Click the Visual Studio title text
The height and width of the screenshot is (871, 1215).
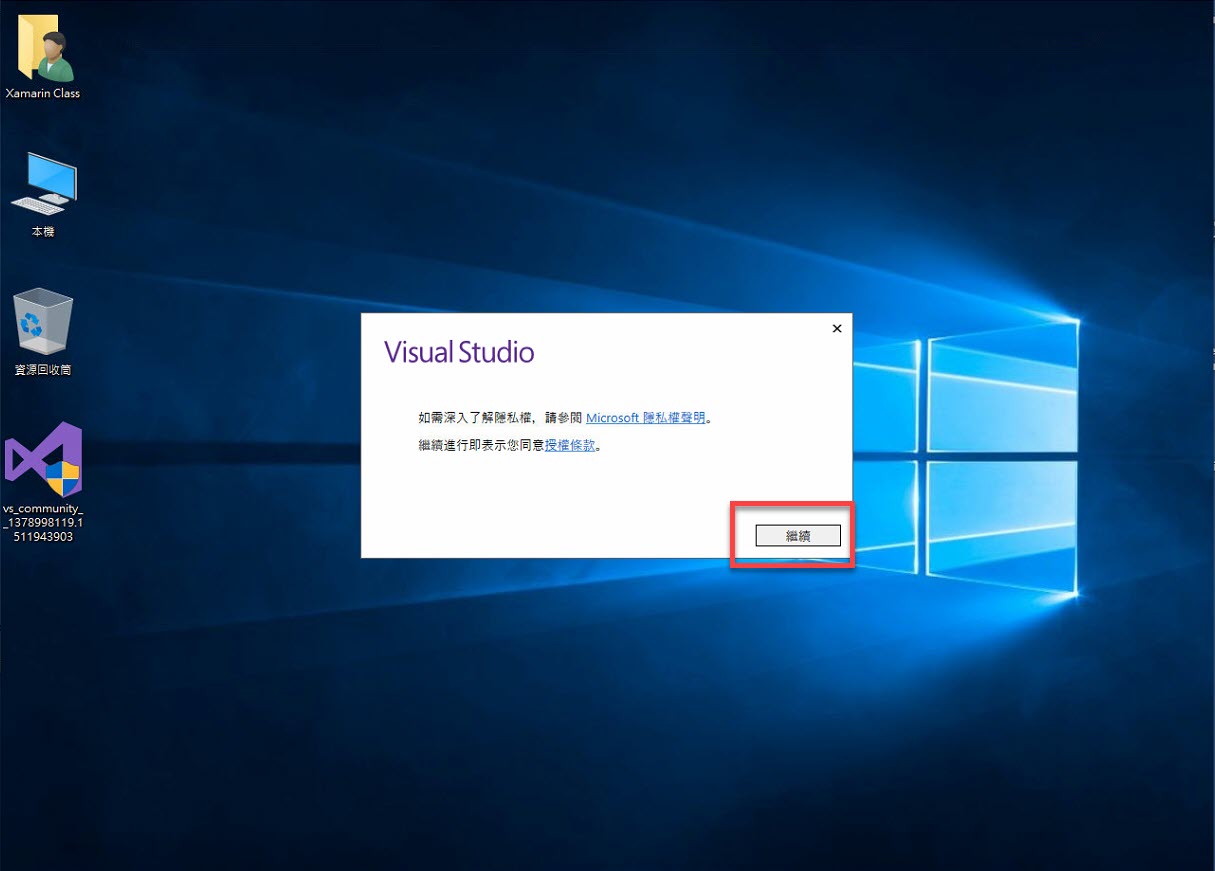(x=459, y=352)
